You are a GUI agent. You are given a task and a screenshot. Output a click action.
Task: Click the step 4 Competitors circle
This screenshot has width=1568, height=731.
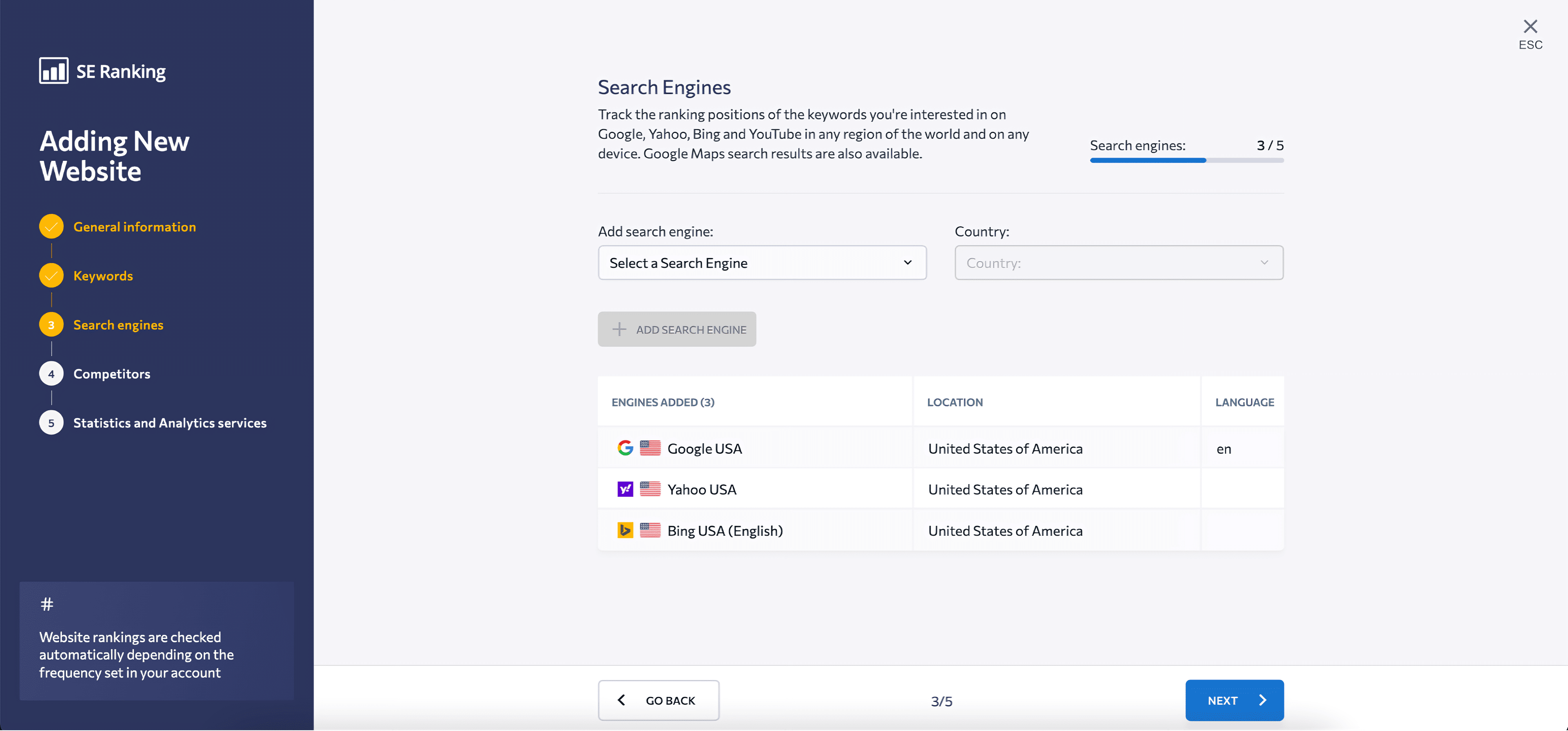tap(51, 374)
